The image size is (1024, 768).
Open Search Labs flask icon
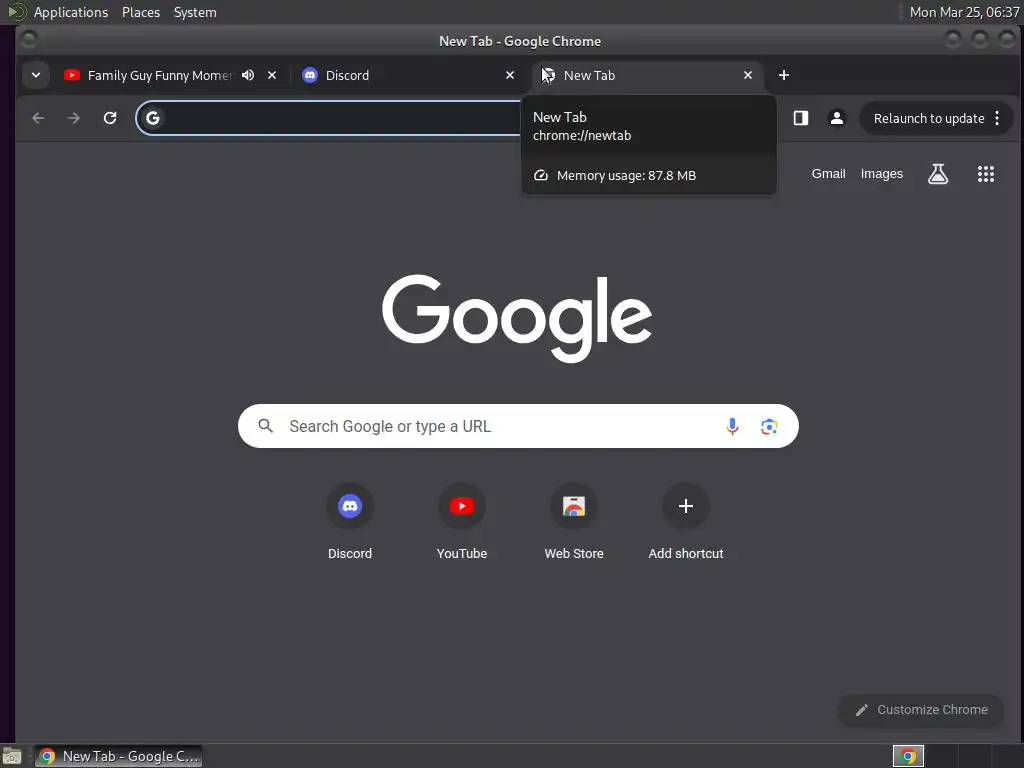click(938, 174)
